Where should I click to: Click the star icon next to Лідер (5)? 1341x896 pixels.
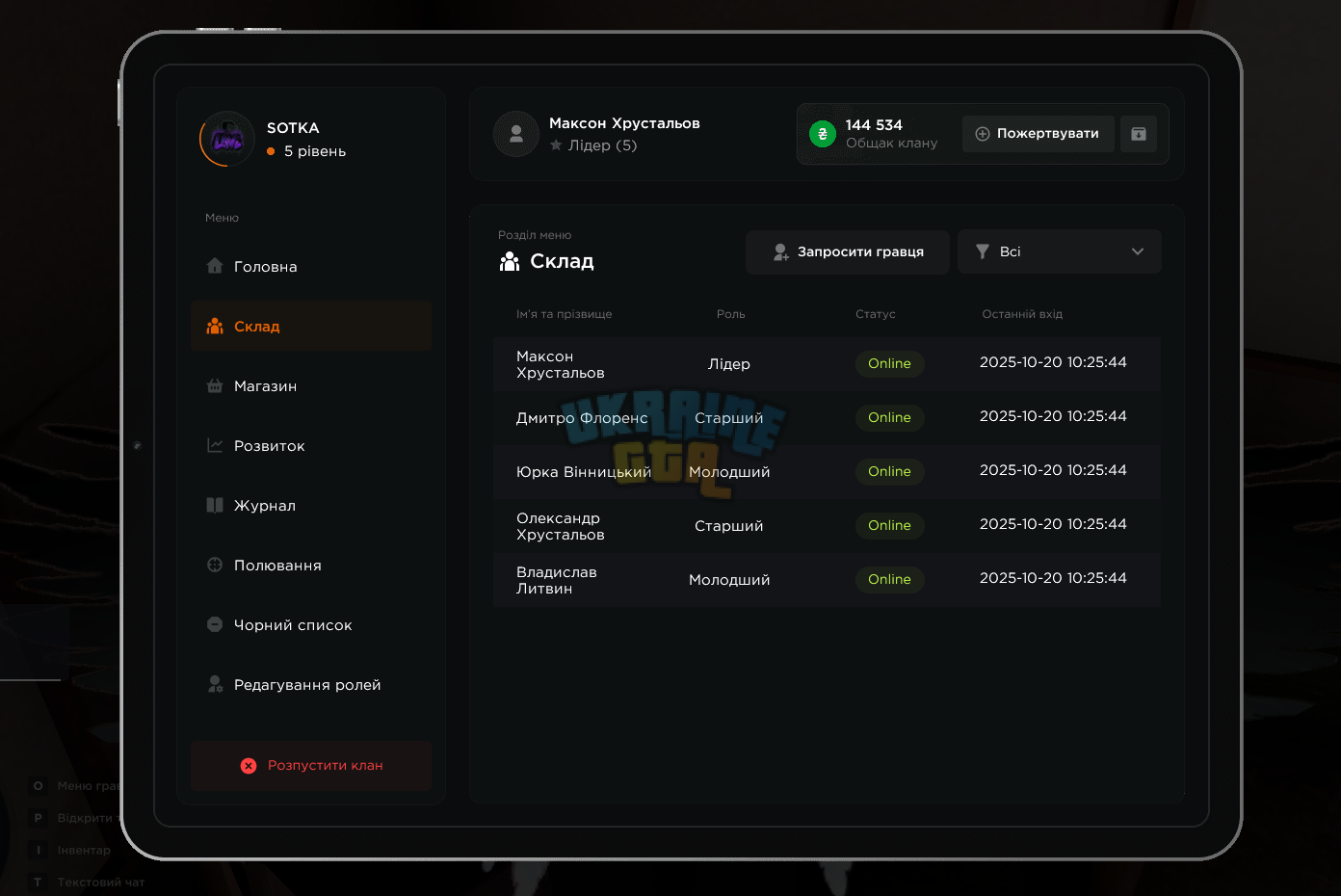pos(556,145)
